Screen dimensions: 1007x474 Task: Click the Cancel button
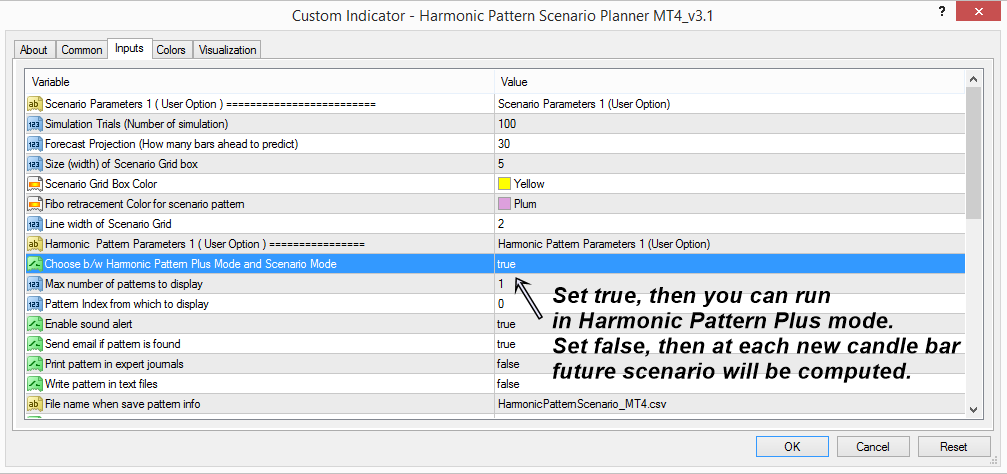point(873,447)
